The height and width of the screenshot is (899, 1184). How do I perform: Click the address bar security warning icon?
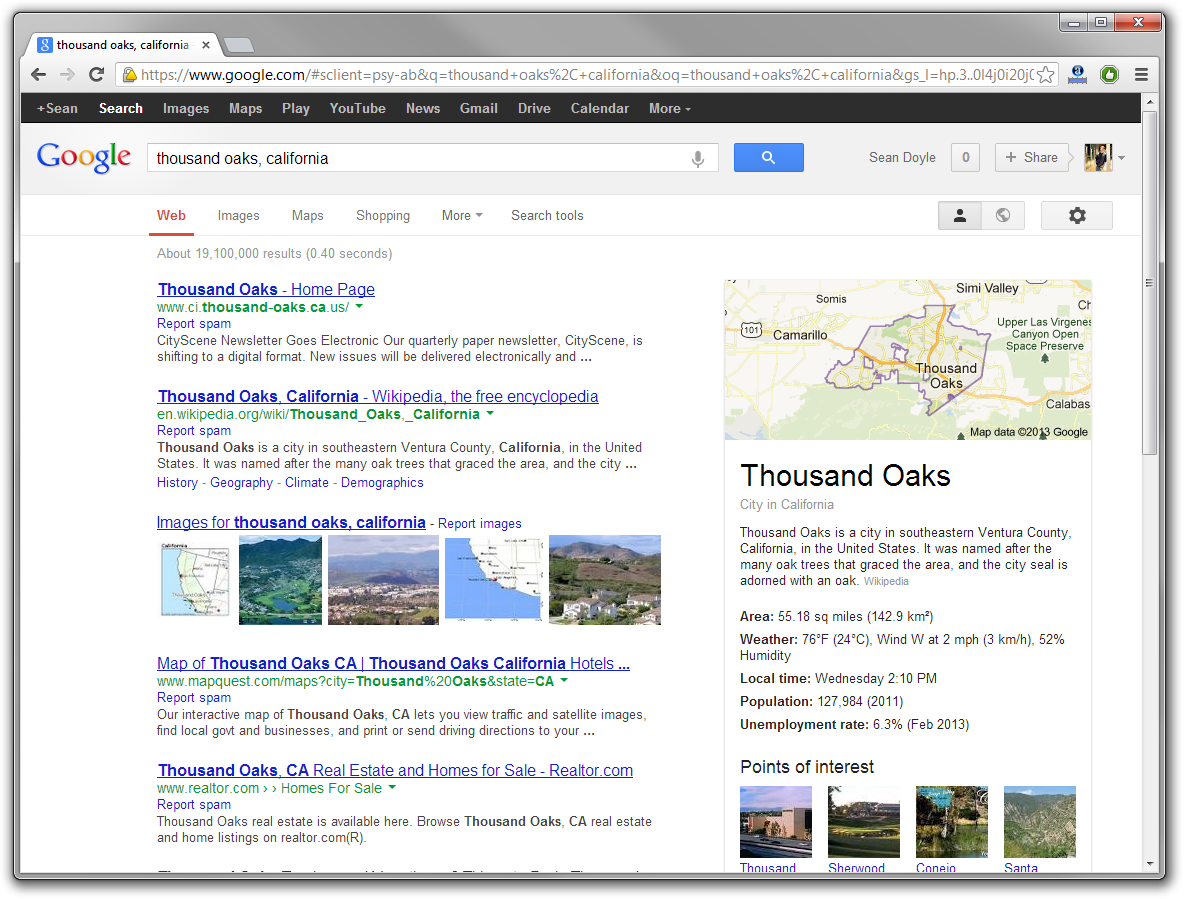[130, 74]
